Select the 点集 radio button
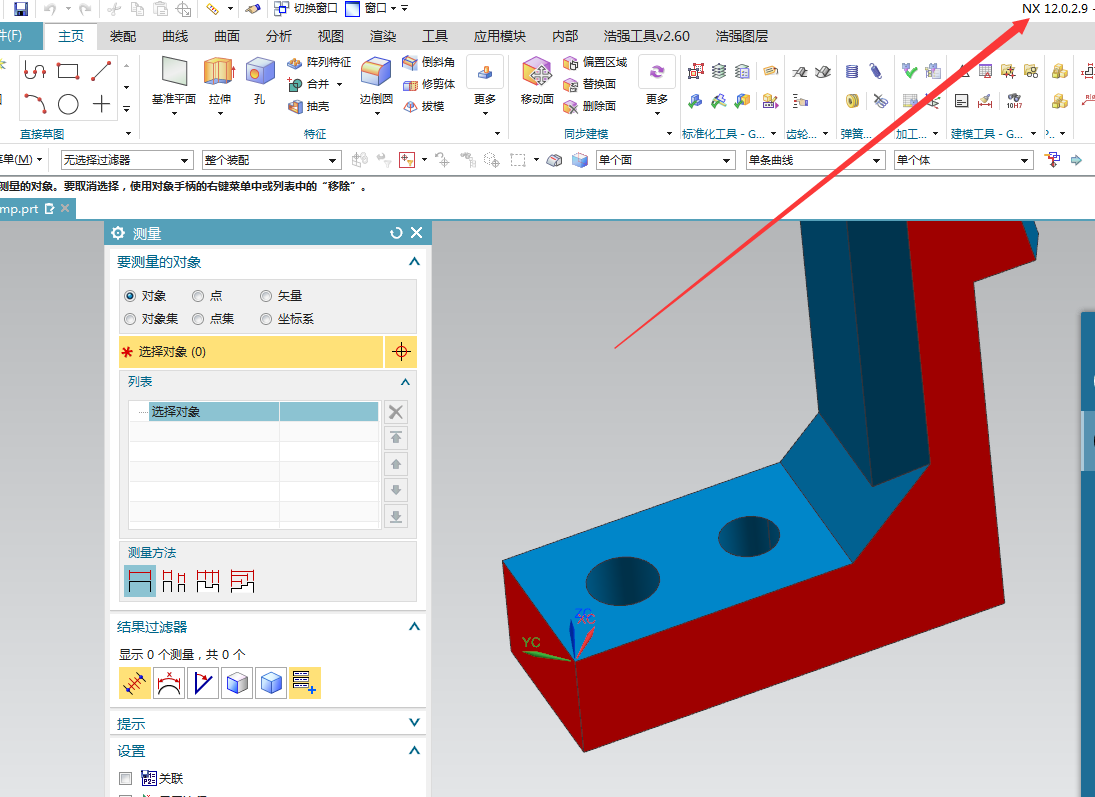 tap(198, 319)
